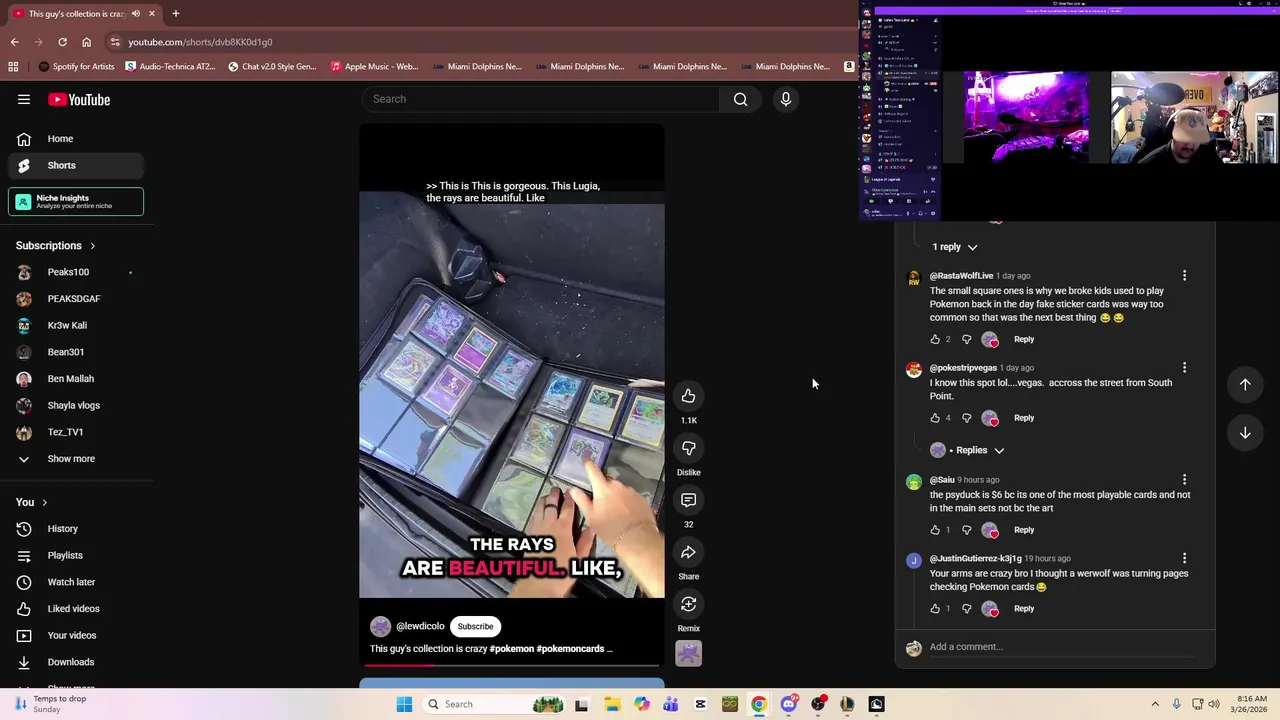Image resolution: width=1280 pixels, height=720 pixels.
Task: Open the Chrome apps grid in the bookmarks bar
Action: (13, 67)
